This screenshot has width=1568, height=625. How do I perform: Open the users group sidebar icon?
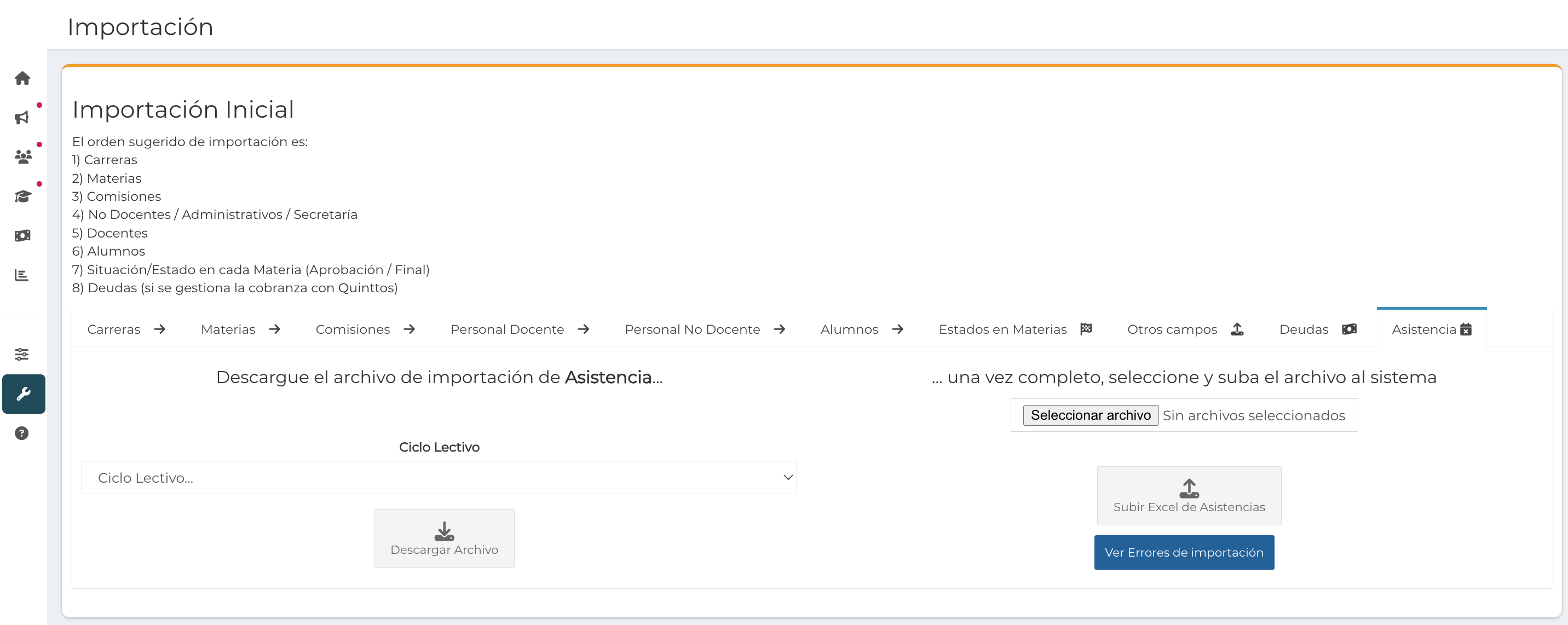[x=22, y=157]
